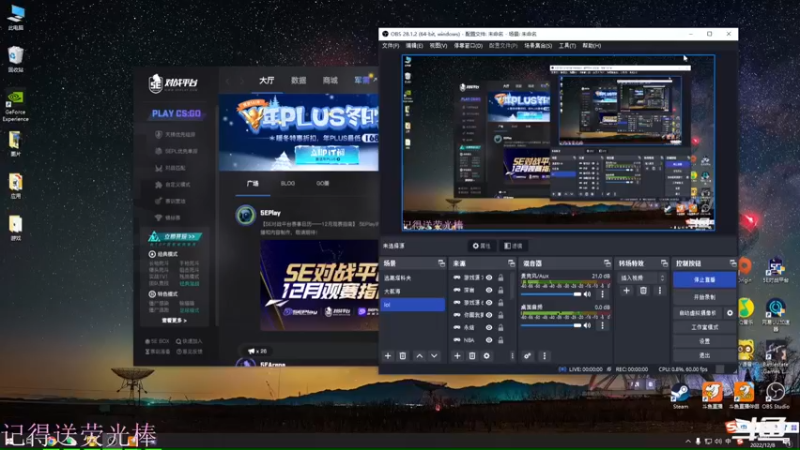
Task: Open the 文件(F) menu in OBS
Action: pos(390,46)
